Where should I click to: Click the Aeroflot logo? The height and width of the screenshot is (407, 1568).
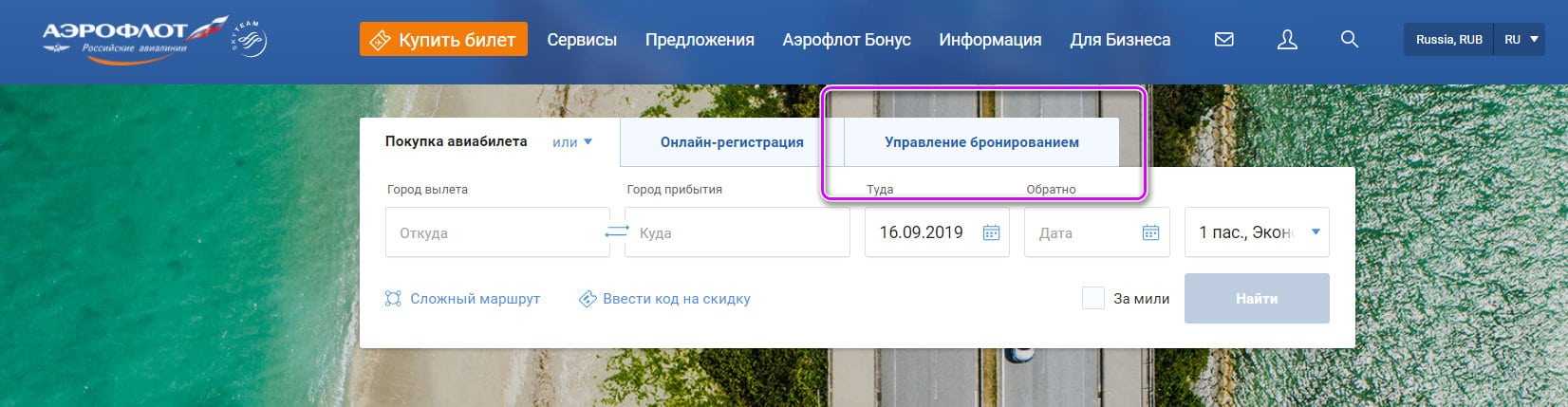133,38
